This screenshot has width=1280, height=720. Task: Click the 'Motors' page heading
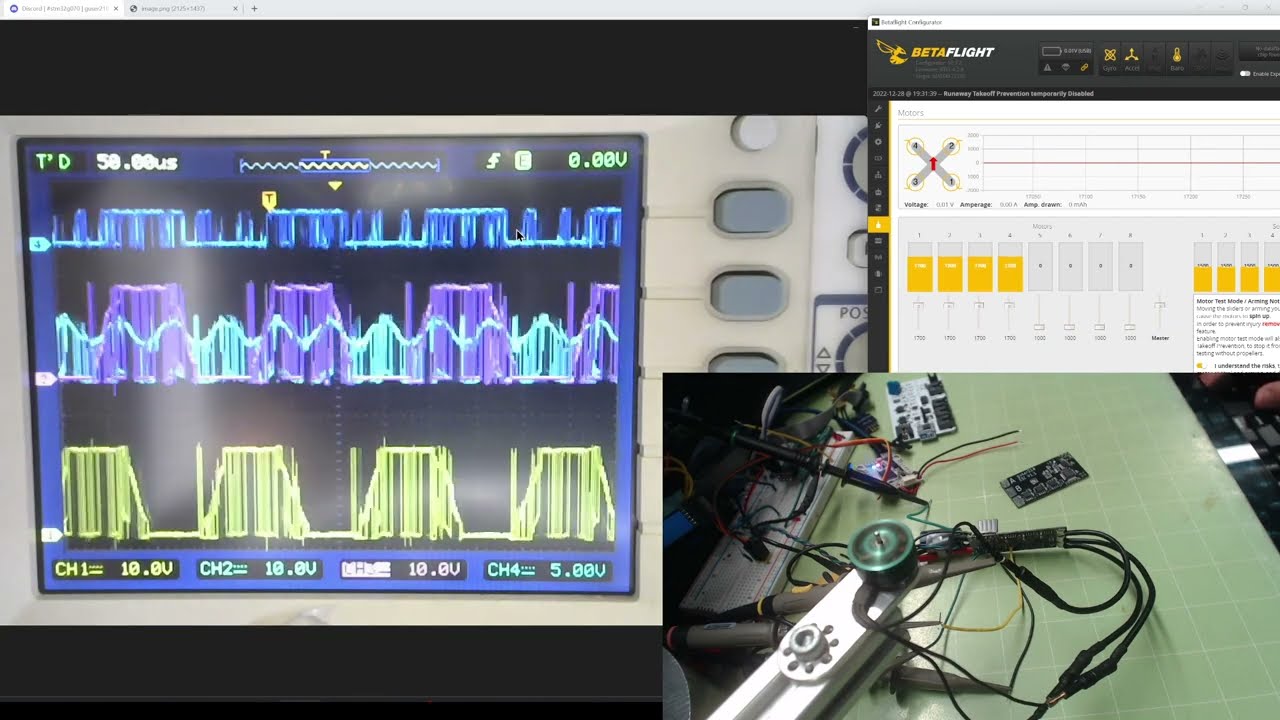(x=911, y=113)
